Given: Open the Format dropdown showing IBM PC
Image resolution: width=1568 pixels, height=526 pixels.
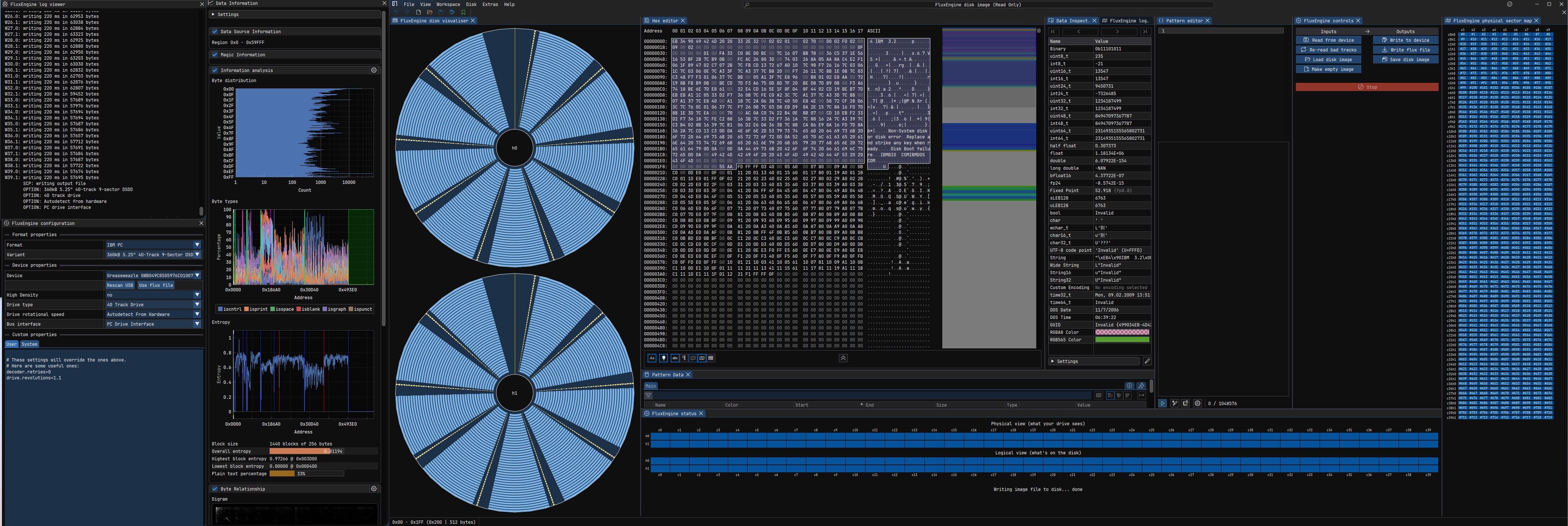Looking at the screenshot, I should (x=153, y=245).
